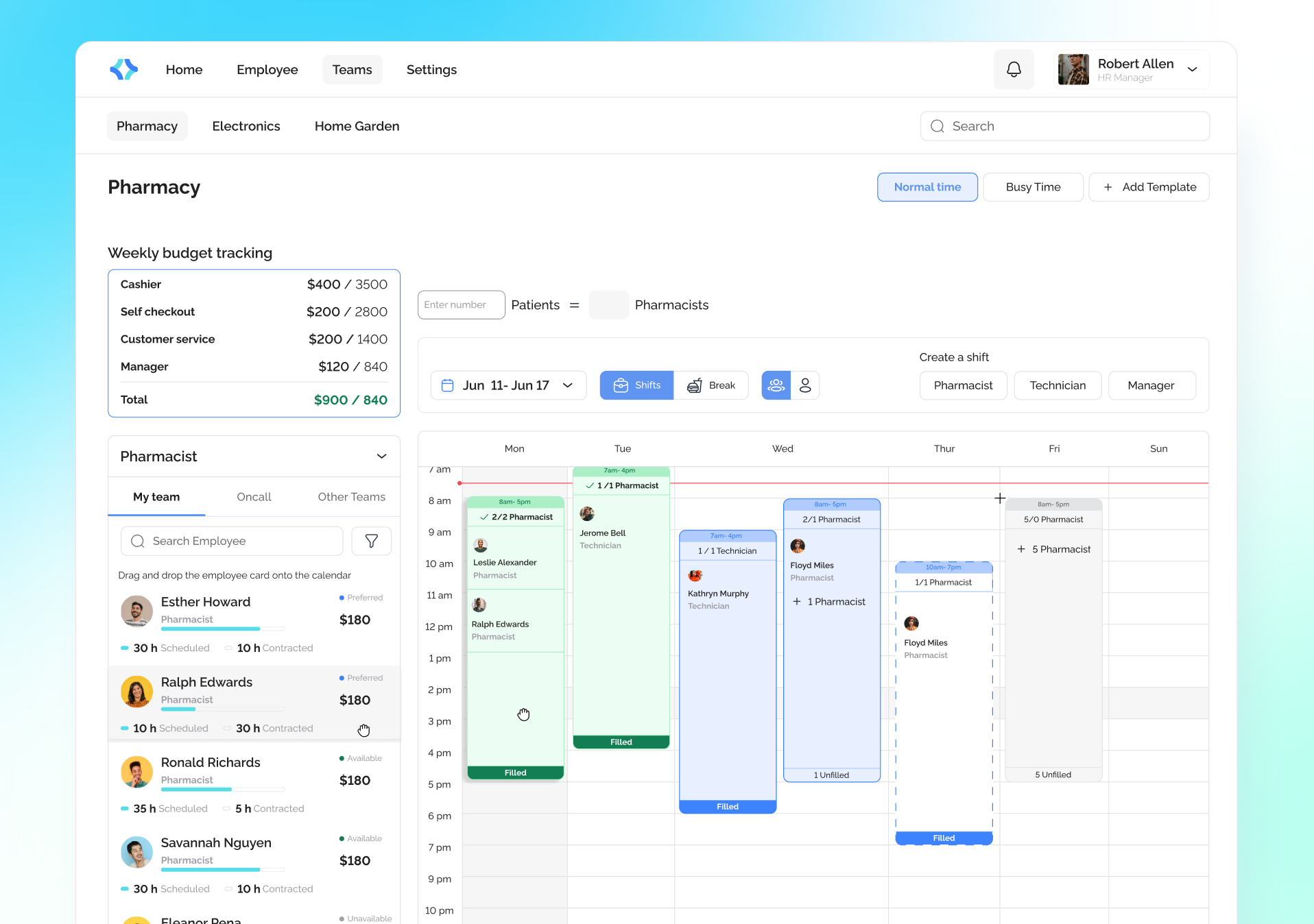
Task: Click the Available status on Ronald Richards
Action: (x=361, y=758)
